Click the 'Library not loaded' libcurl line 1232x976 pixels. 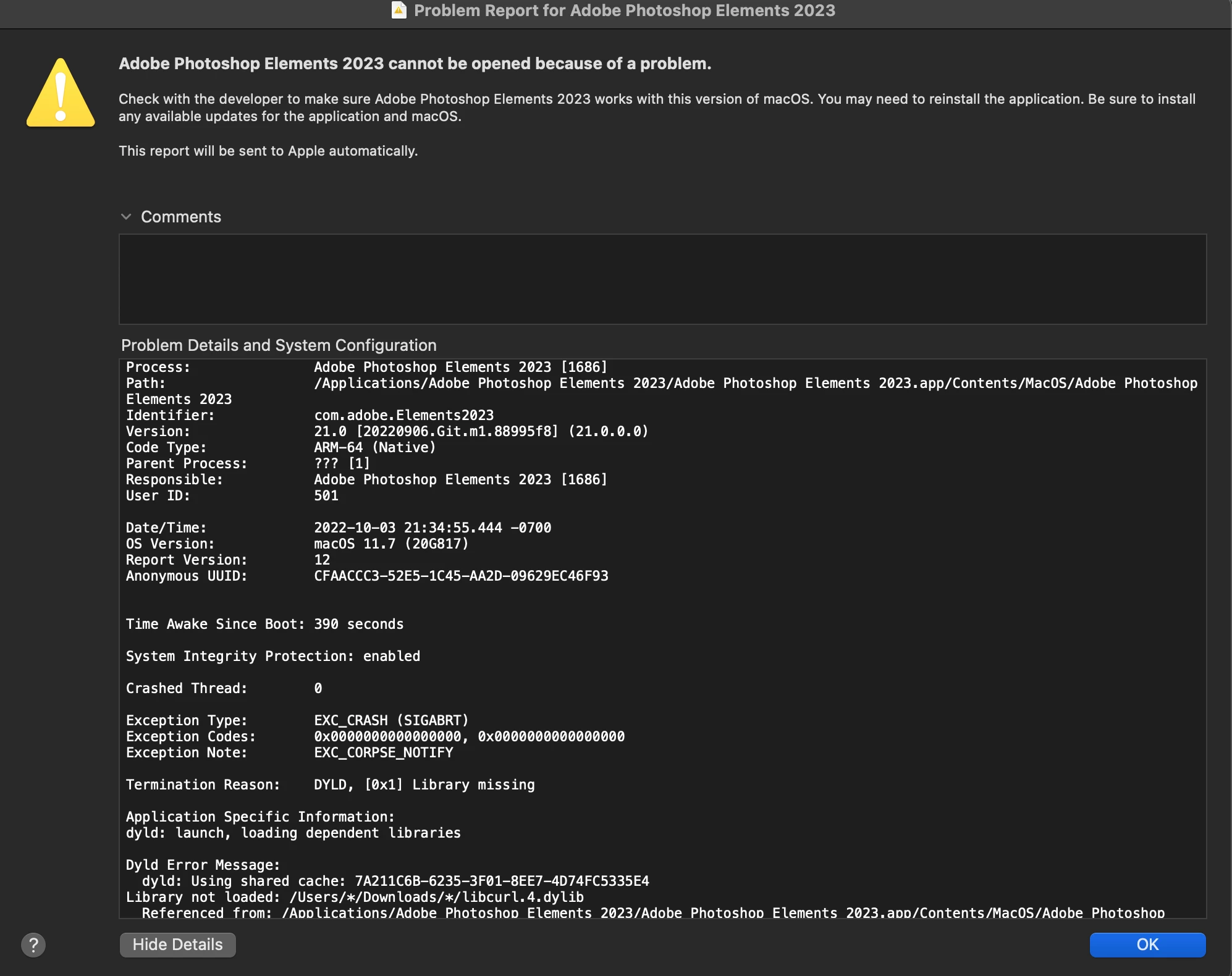tap(355, 897)
